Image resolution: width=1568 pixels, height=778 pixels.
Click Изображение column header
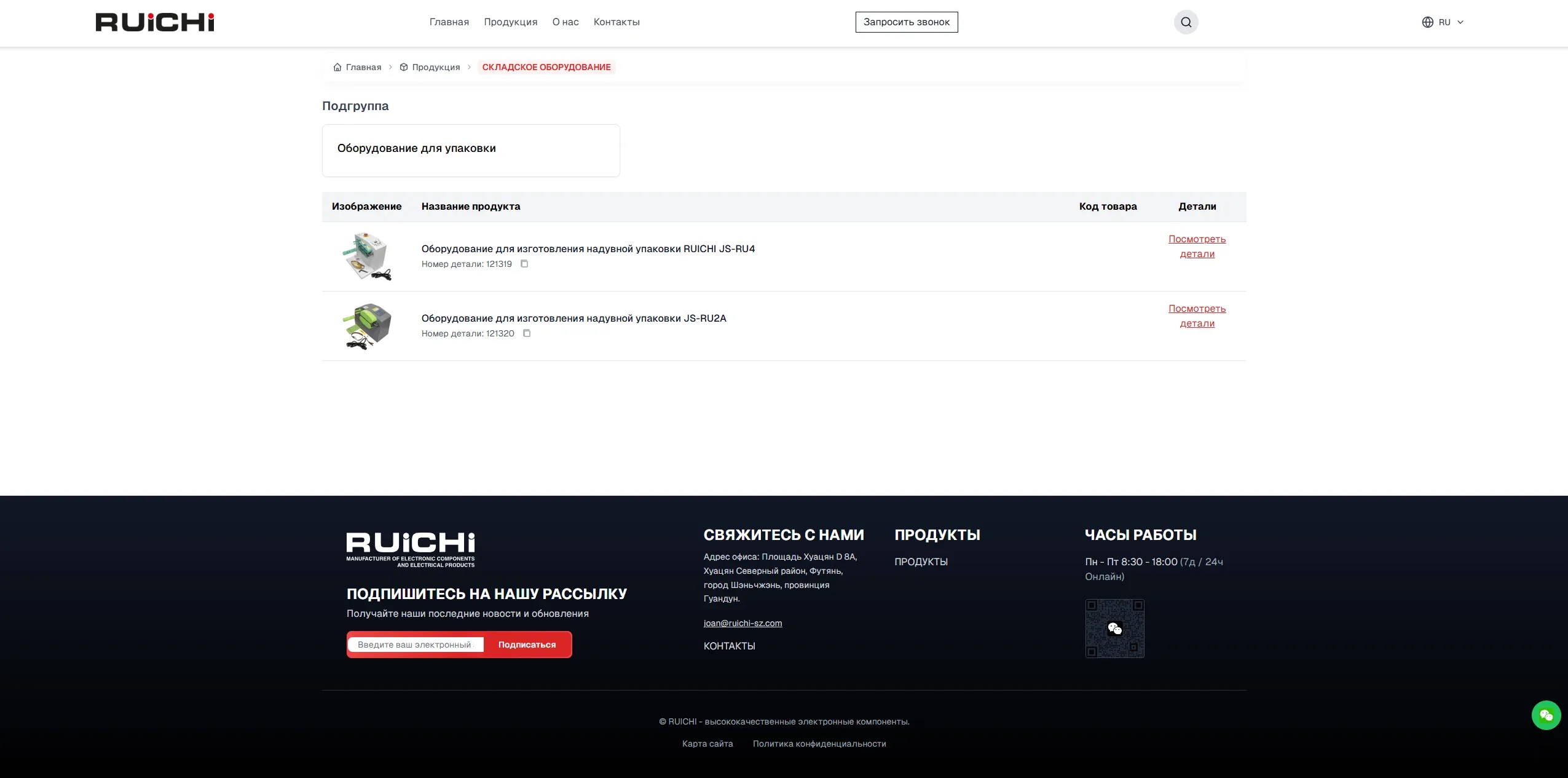point(367,207)
